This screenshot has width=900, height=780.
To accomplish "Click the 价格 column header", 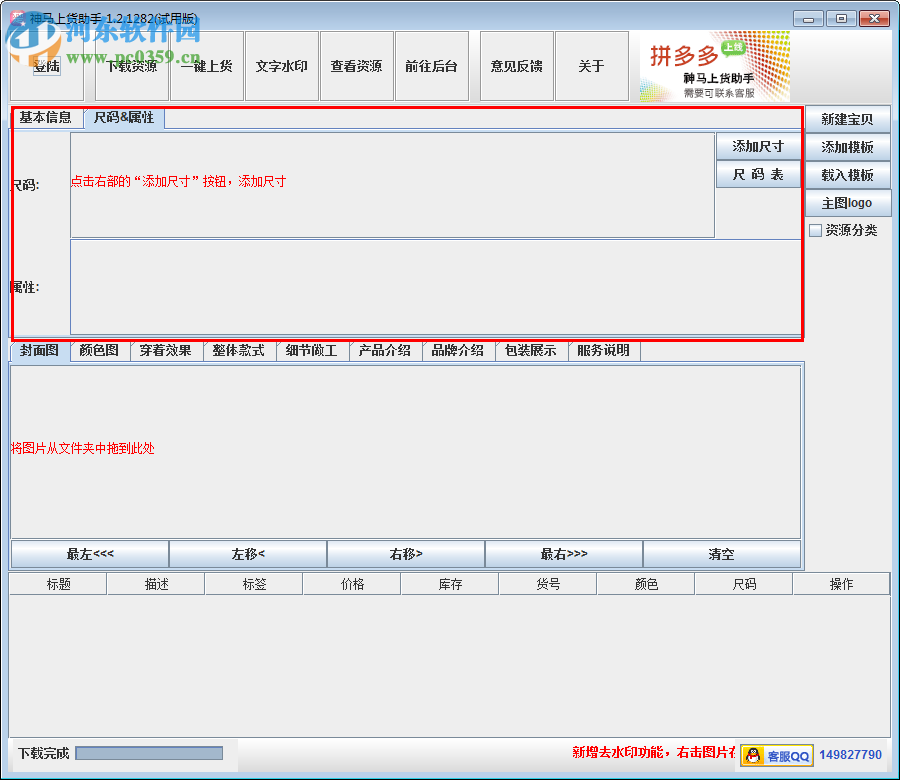I will point(352,583).
